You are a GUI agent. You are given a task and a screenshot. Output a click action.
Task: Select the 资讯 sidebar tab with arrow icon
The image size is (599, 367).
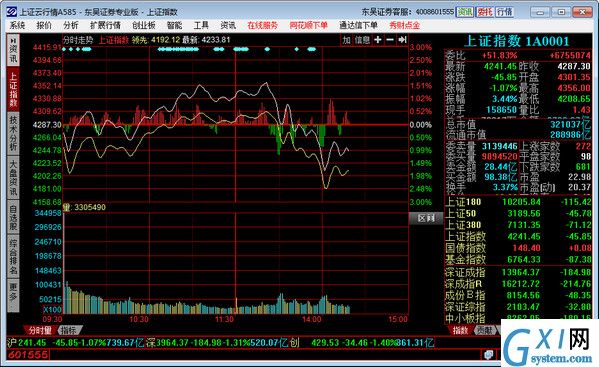click(13, 51)
